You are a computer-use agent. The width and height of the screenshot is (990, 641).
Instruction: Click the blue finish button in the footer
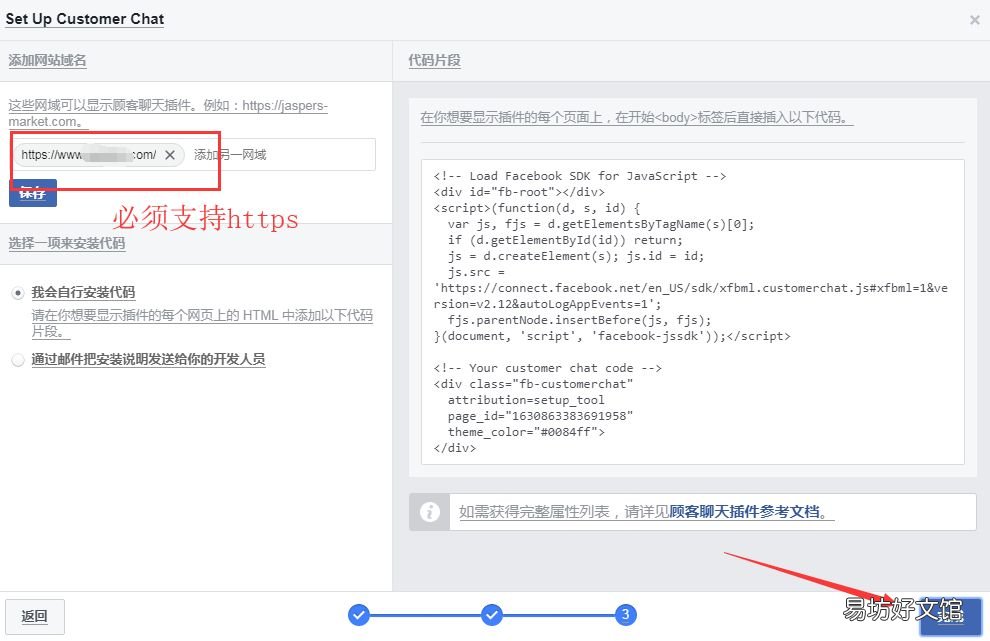[x=950, y=616]
